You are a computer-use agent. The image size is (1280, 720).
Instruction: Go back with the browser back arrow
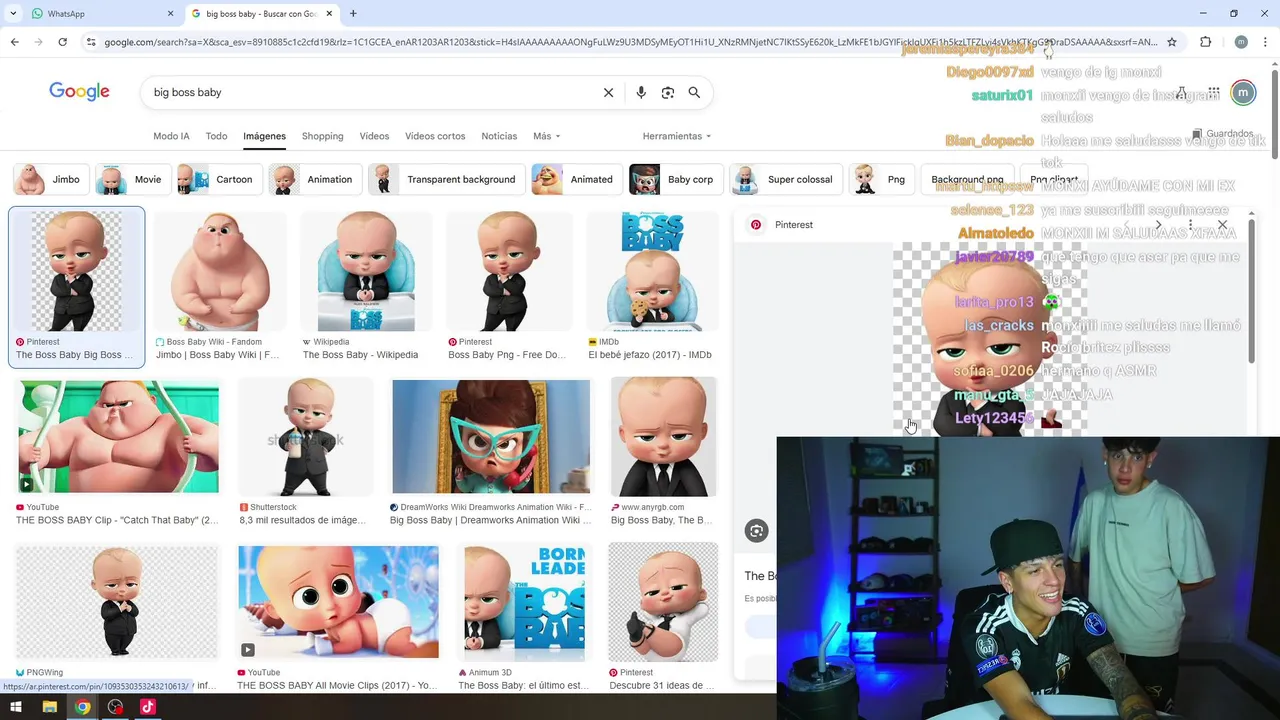[14, 42]
